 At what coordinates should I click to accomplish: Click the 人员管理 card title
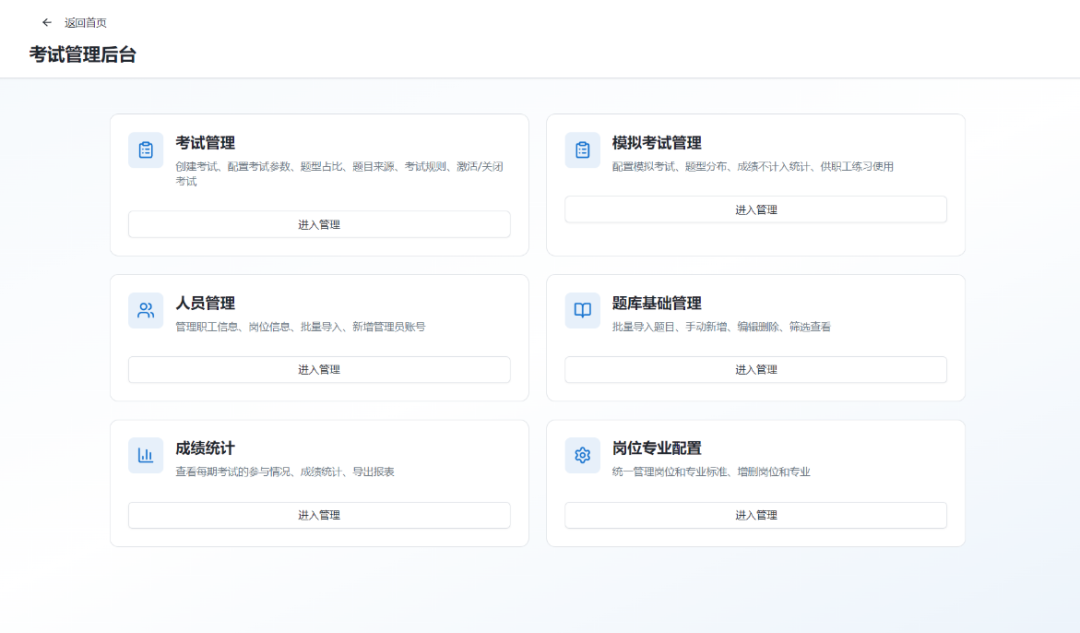[205, 303]
